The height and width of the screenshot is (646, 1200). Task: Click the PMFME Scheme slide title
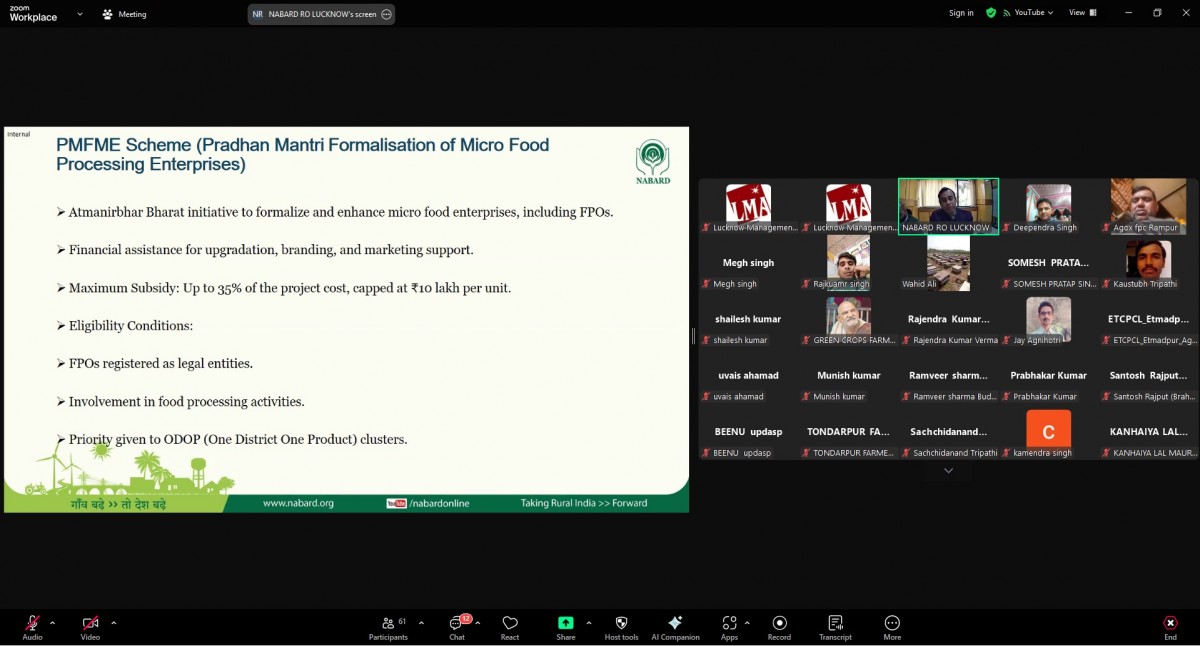click(x=303, y=154)
